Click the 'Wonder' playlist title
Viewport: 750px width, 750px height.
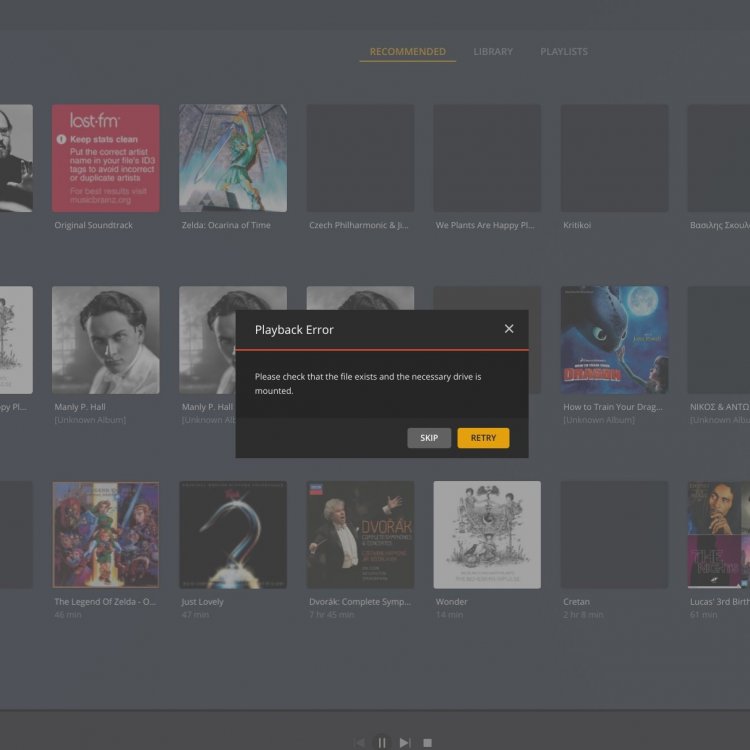451,602
